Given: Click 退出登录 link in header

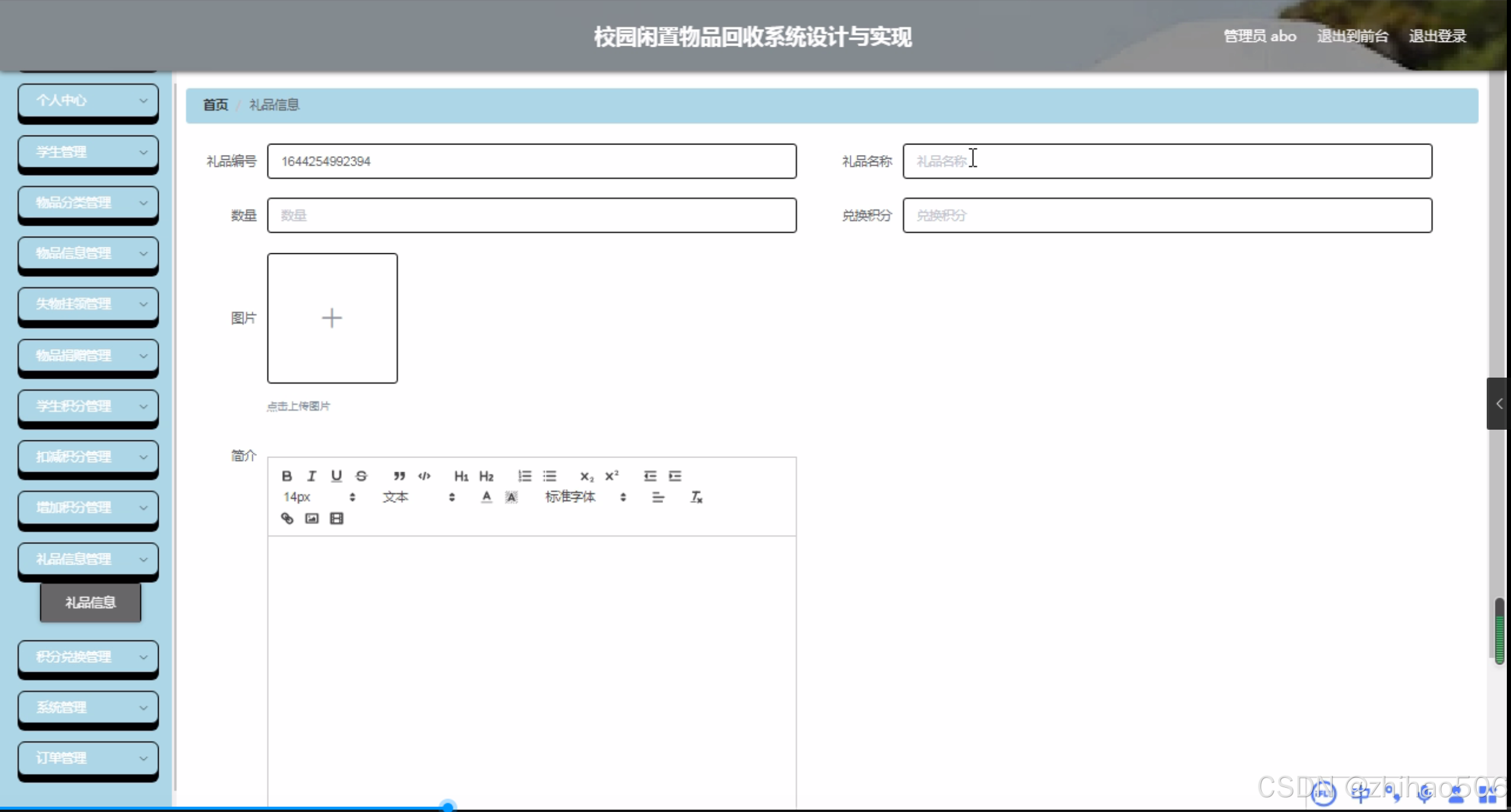Looking at the screenshot, I should pos(1437,37).
